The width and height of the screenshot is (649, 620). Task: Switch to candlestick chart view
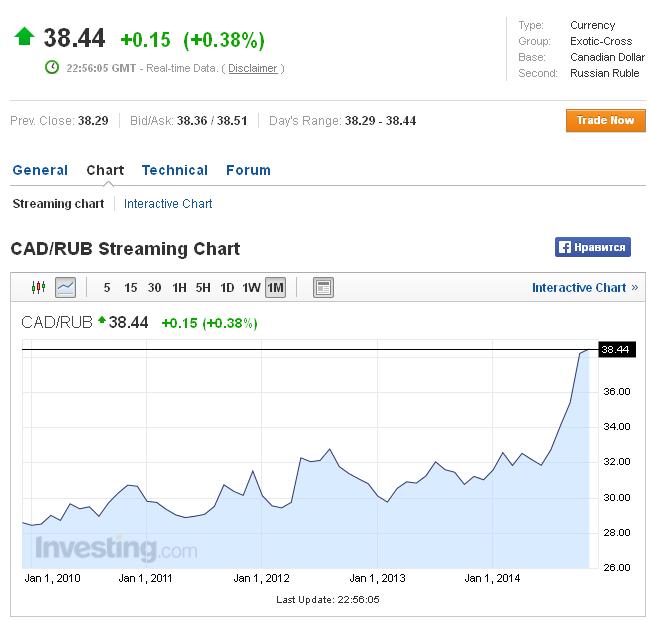click(39, 288)
